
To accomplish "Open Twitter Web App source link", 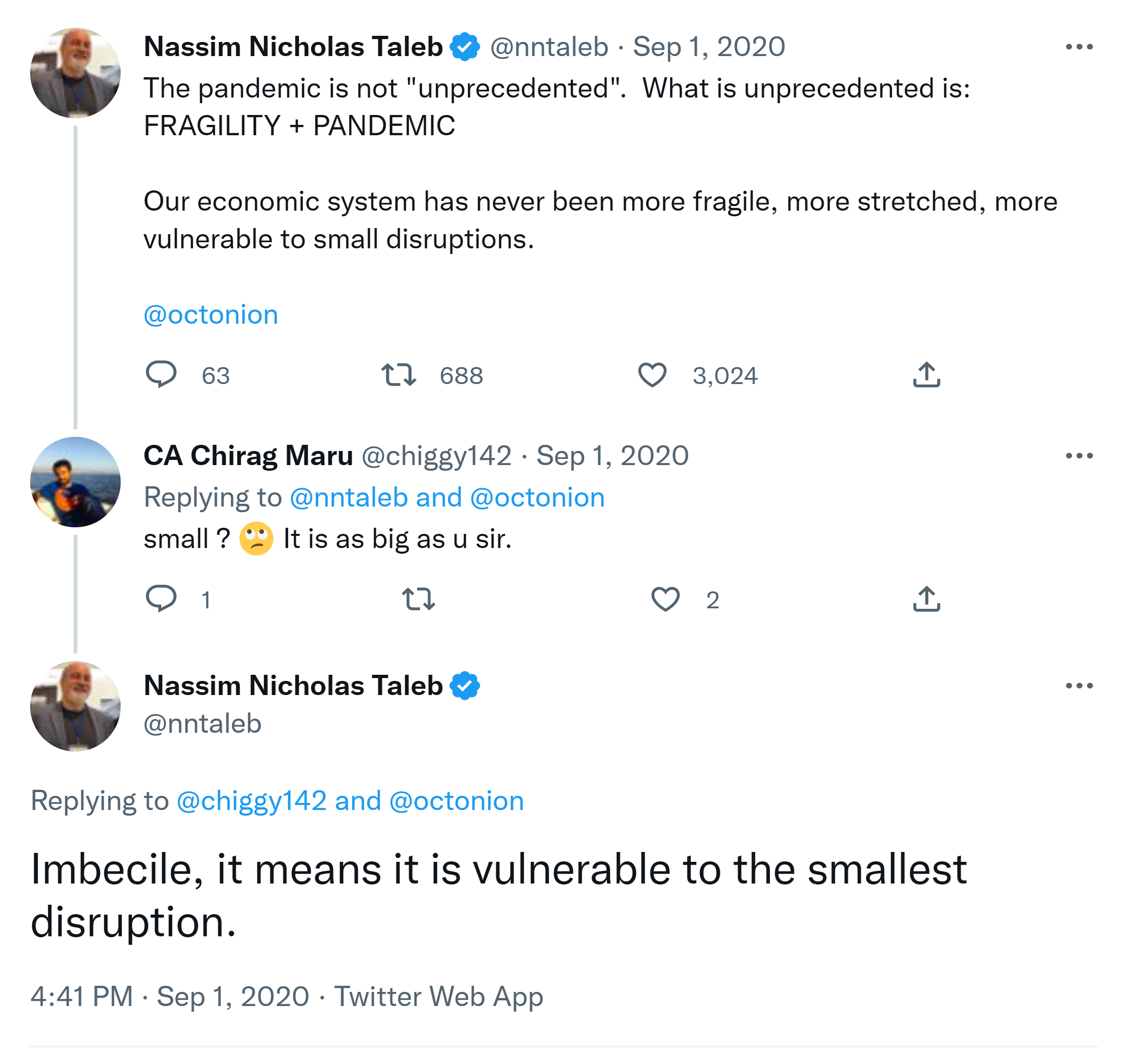I will (438, 996).
